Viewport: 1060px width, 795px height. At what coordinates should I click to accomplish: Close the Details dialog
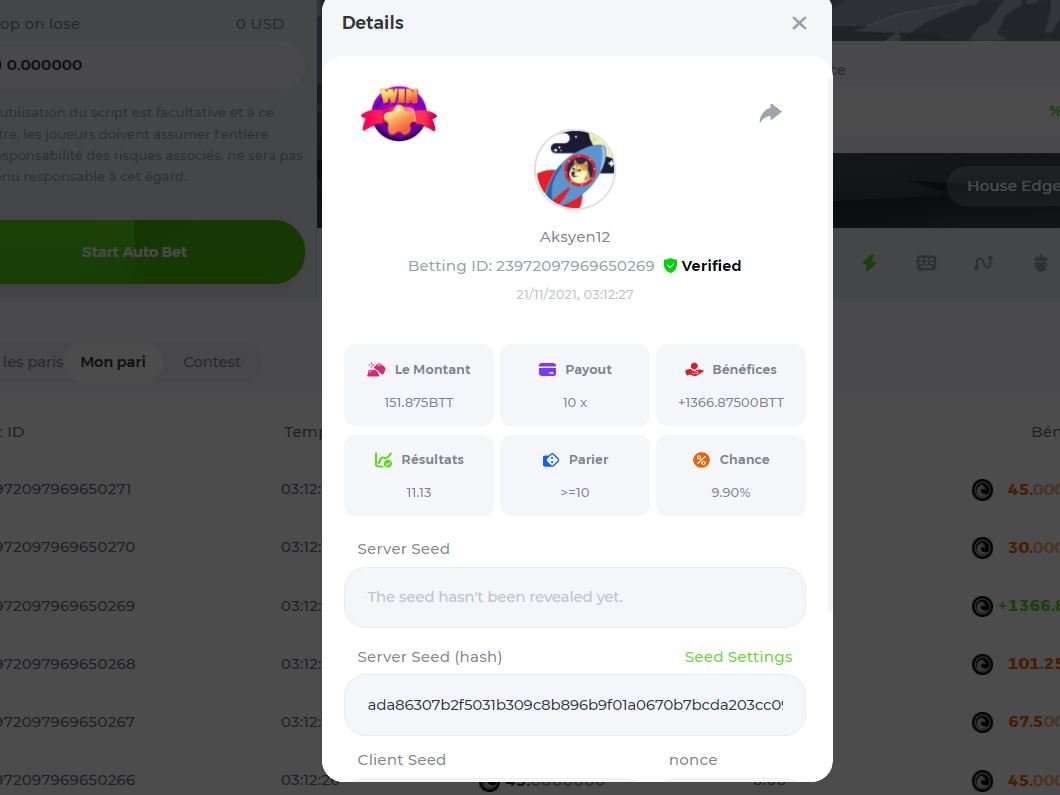pos(799,23)
